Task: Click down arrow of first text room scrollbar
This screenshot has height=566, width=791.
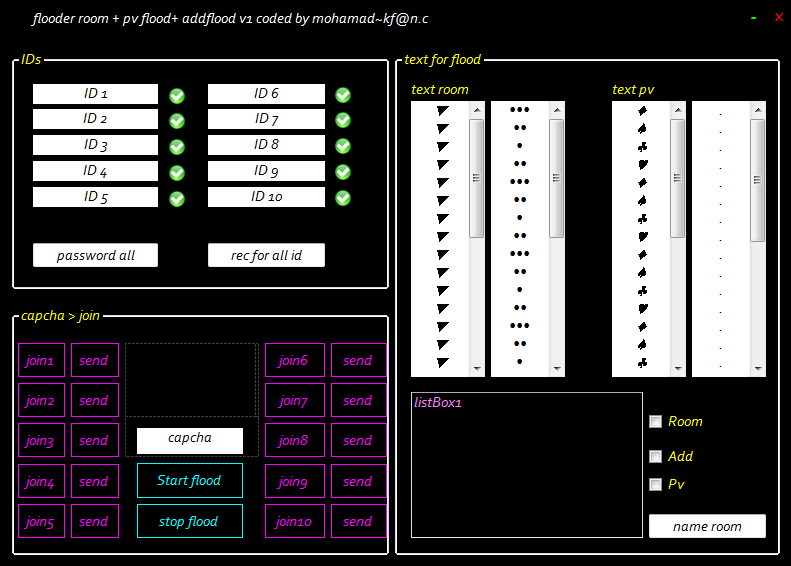Action: coord(477,369)
